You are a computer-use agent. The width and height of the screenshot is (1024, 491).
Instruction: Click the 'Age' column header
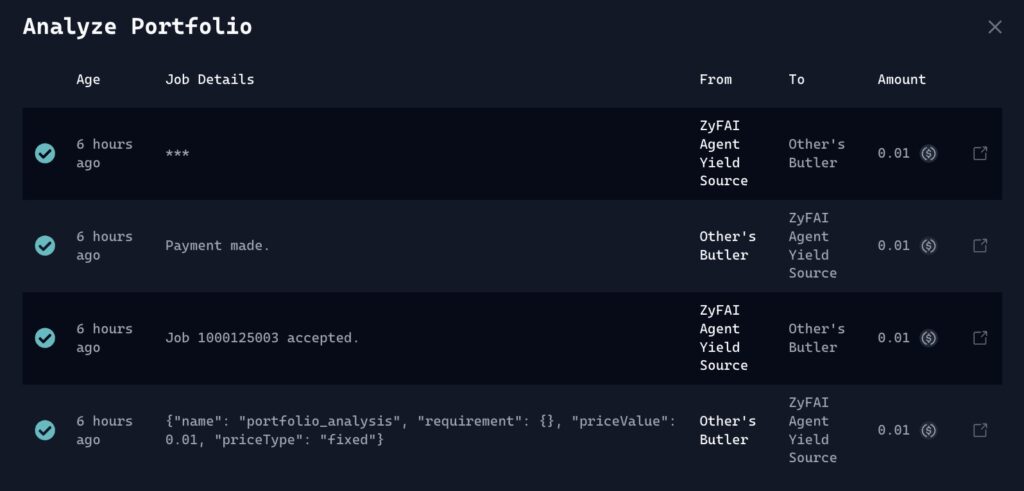(x=88, y=79)
